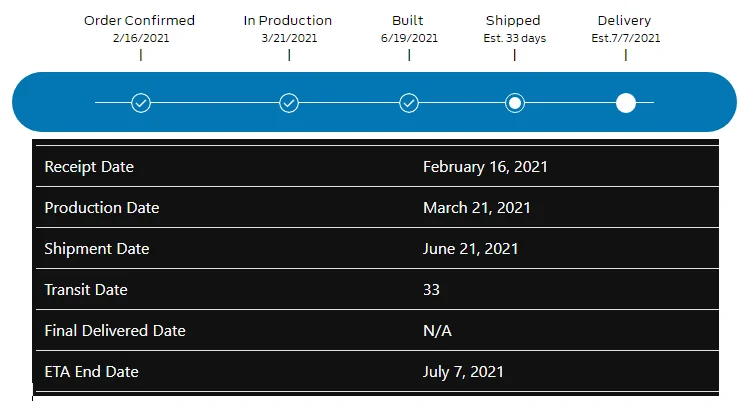The width and height of the screenshot is (751, 410).
Task: Click the Order Confirmed checkmark icon
Action: pos(141,102)
